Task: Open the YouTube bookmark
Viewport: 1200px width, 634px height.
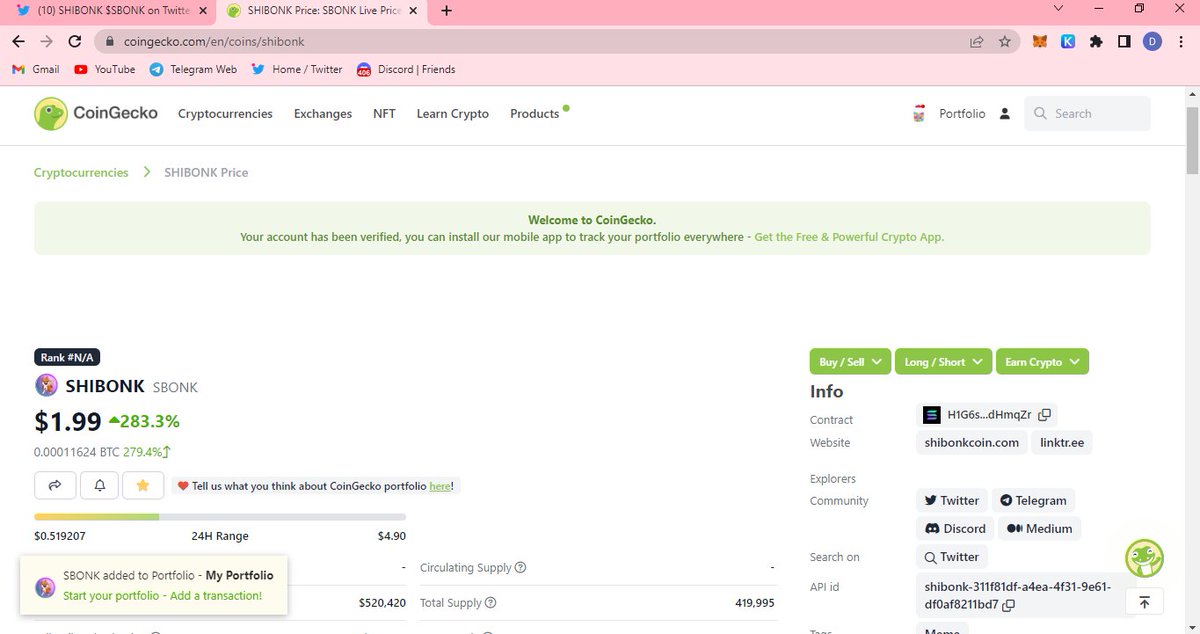Action: [x=105, y=69]
